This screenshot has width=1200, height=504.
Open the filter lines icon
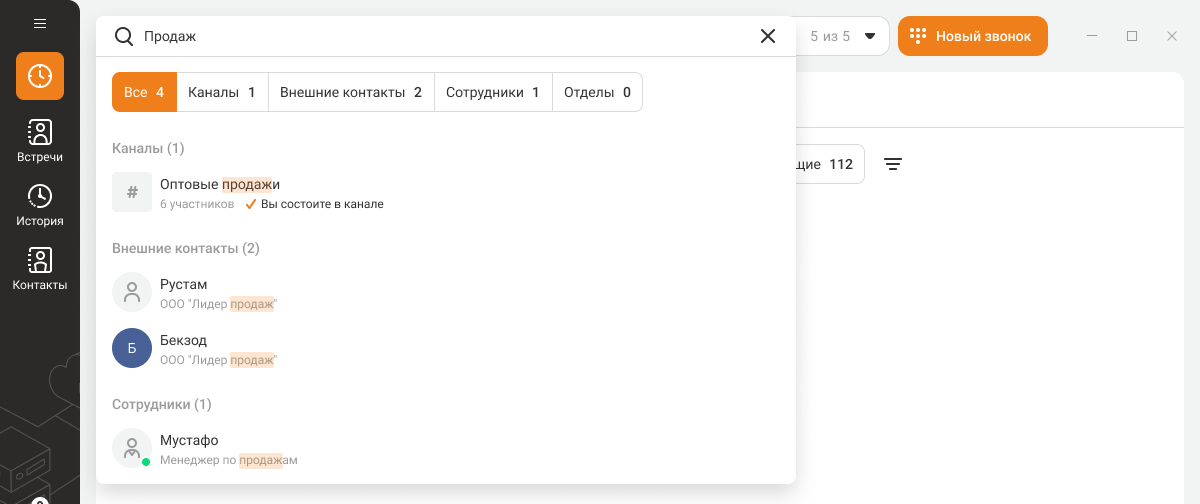point(893,164)
